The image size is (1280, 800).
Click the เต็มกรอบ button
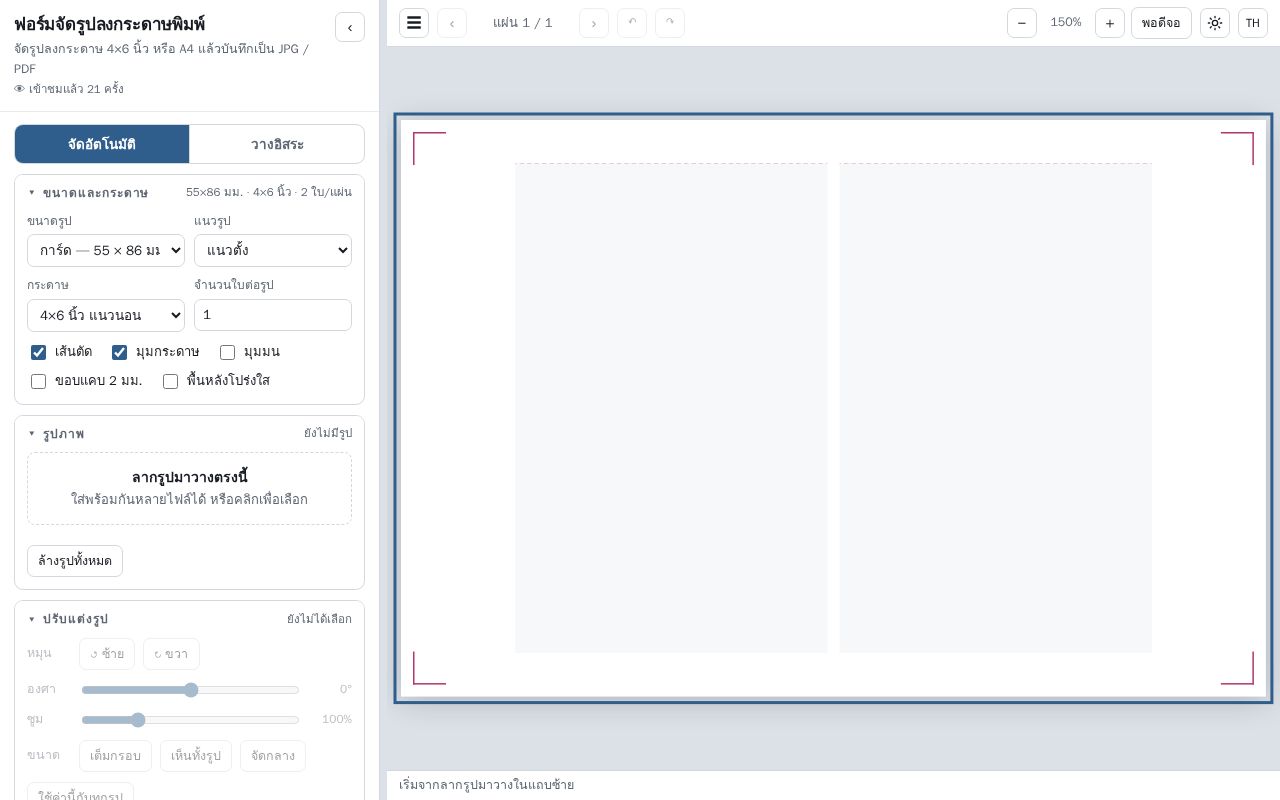115,756
